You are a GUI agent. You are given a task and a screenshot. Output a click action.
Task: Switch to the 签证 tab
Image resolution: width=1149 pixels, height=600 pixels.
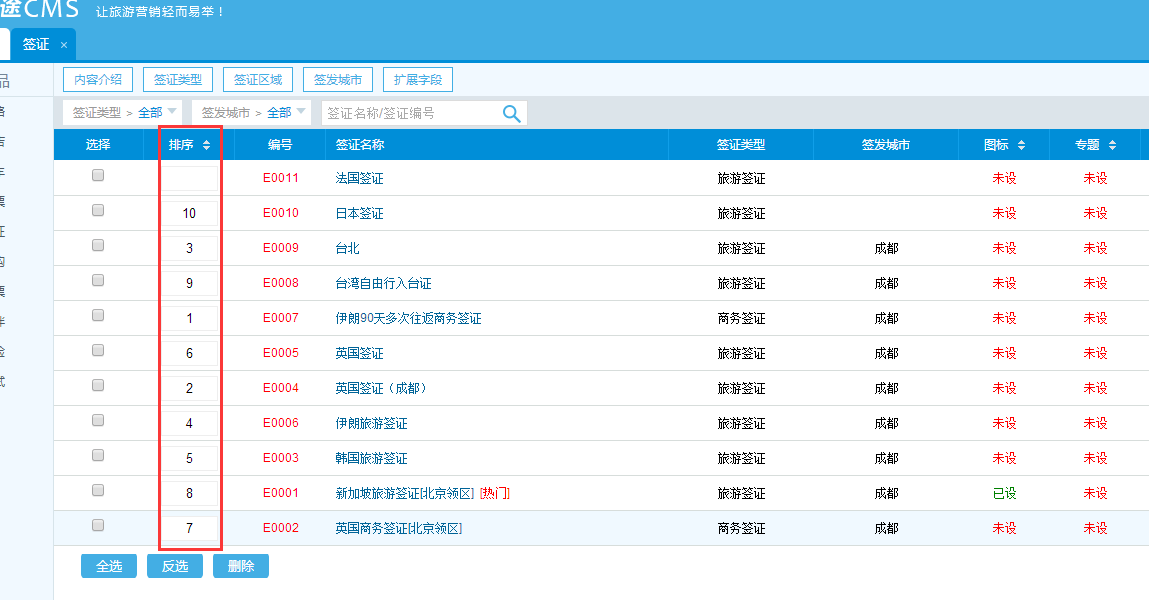point(36,45)
